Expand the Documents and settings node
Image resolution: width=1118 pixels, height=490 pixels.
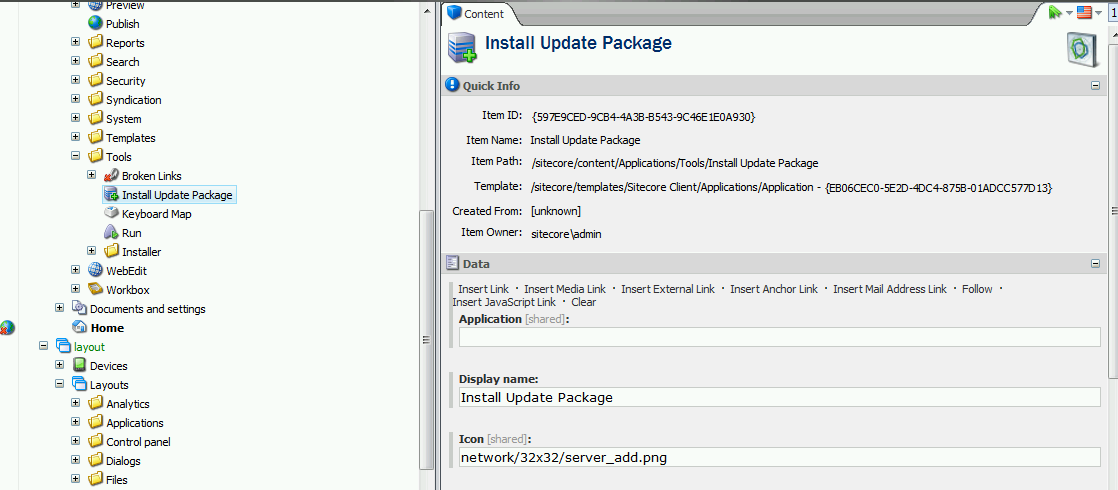pos(60,308)
